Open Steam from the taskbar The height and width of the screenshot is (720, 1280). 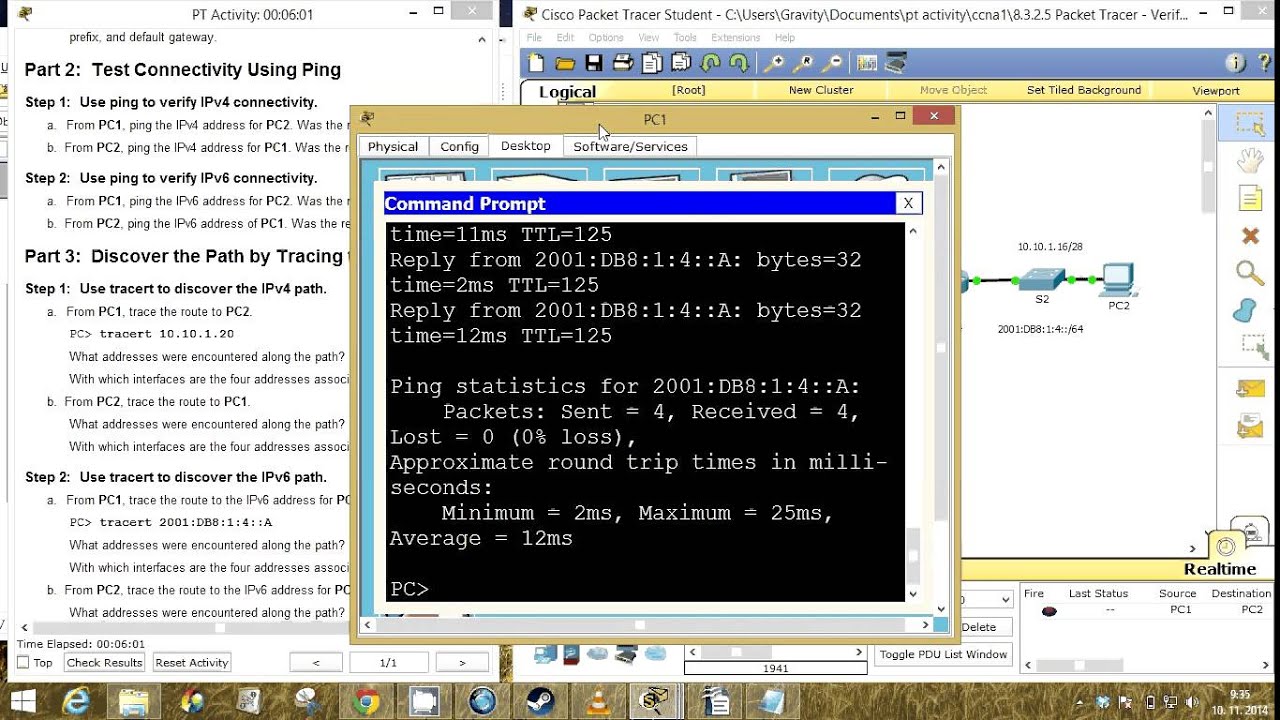540,701
